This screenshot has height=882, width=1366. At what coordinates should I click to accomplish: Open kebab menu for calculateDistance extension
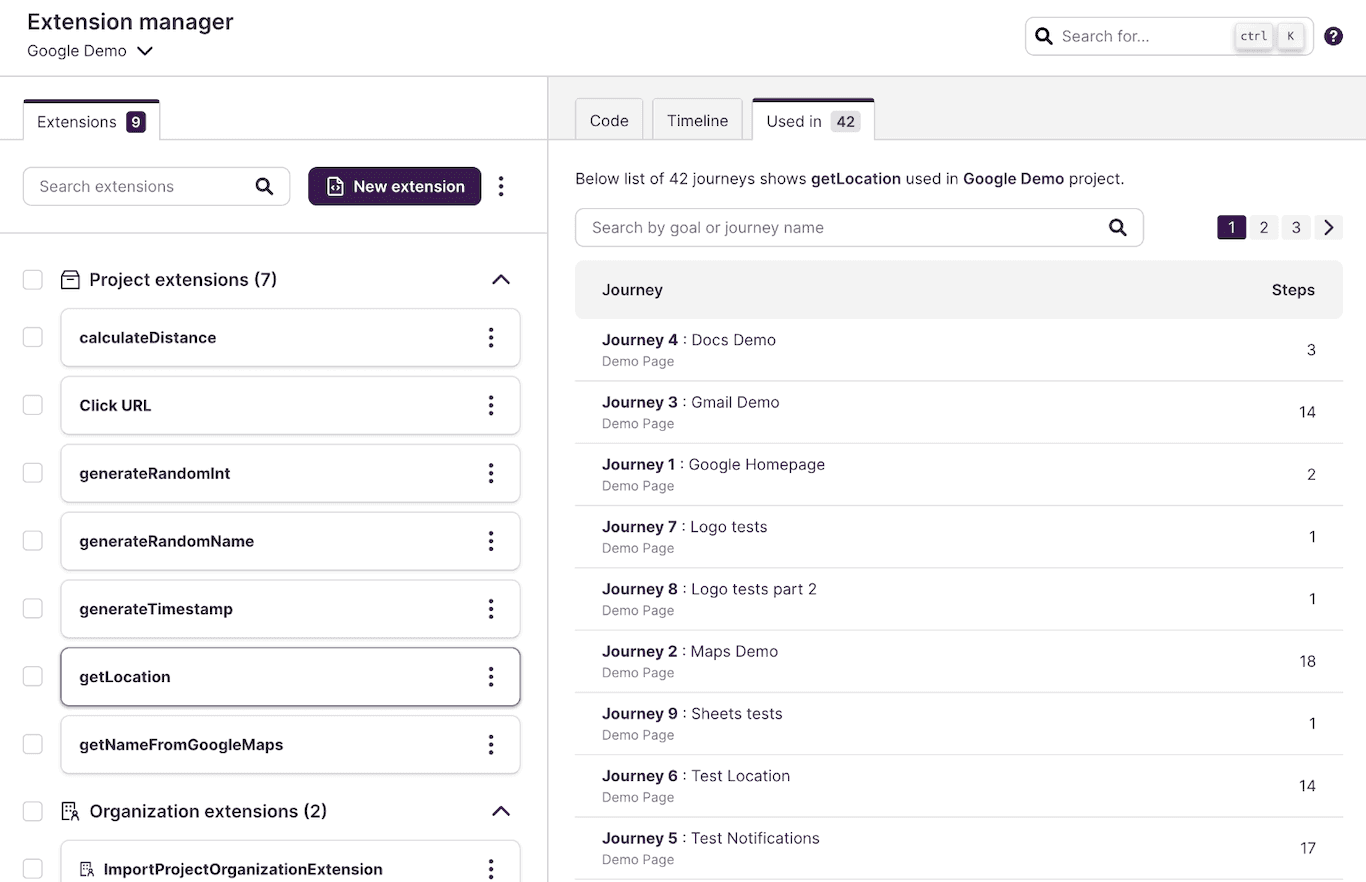[x=490, y=338]
